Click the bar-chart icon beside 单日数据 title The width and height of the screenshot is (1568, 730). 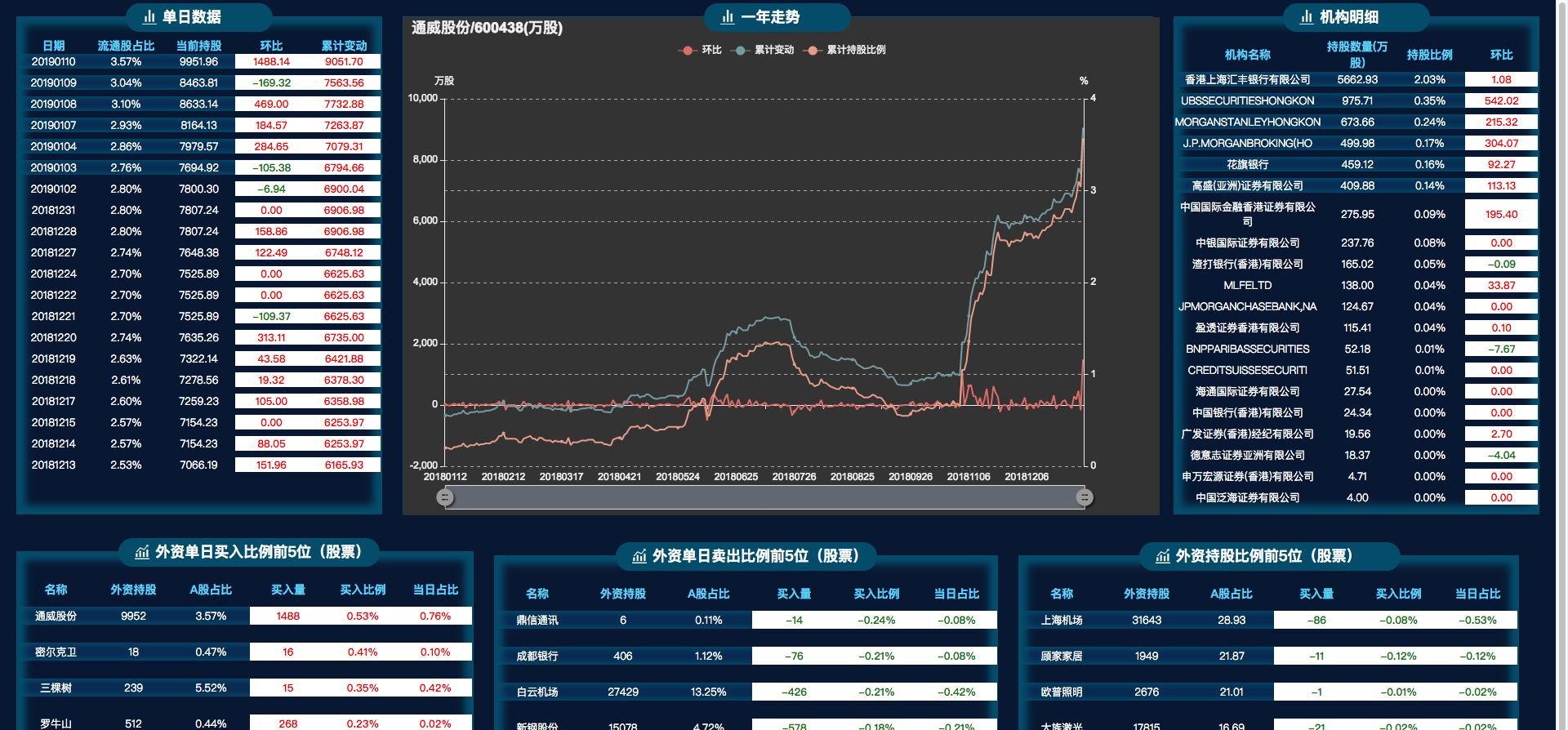[x=149, y=17]
